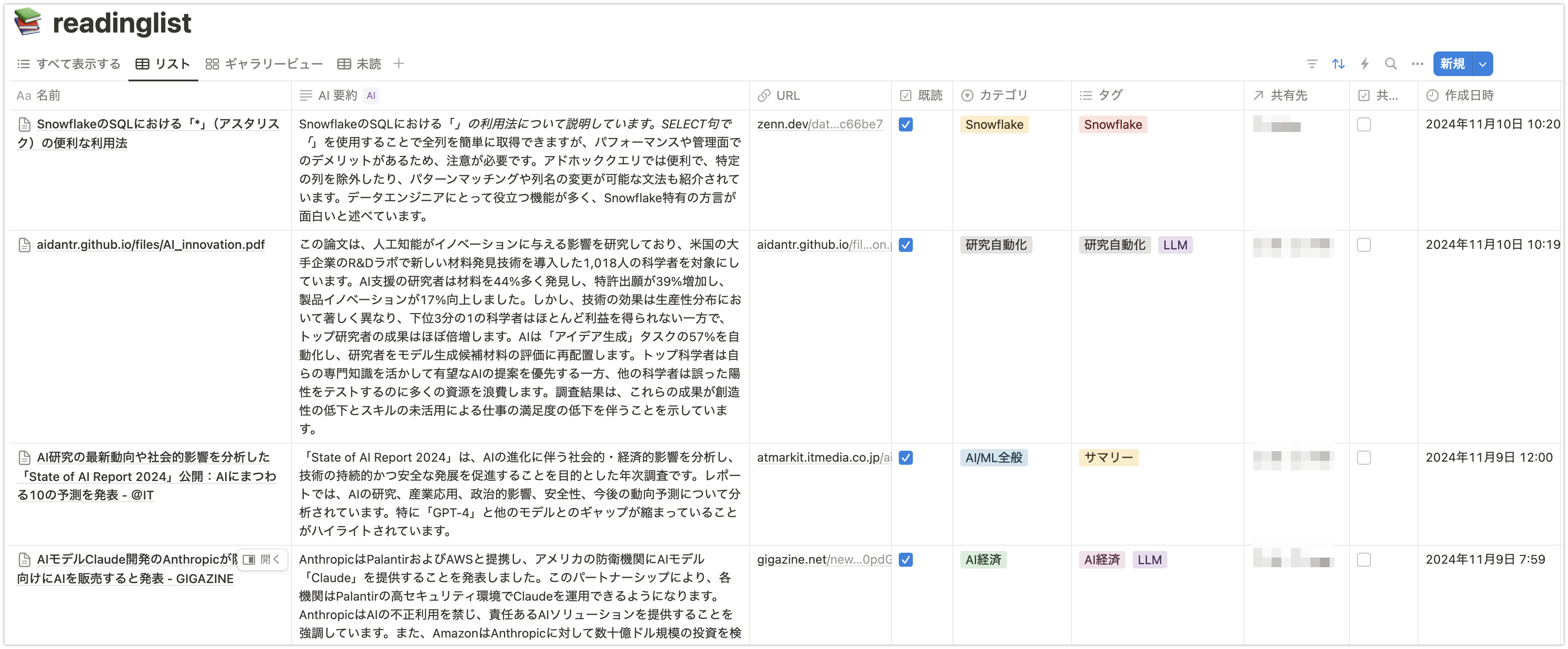Uncheck 既読 for State of AI Report row
The image size is (1568, 649).
(906, 458)
